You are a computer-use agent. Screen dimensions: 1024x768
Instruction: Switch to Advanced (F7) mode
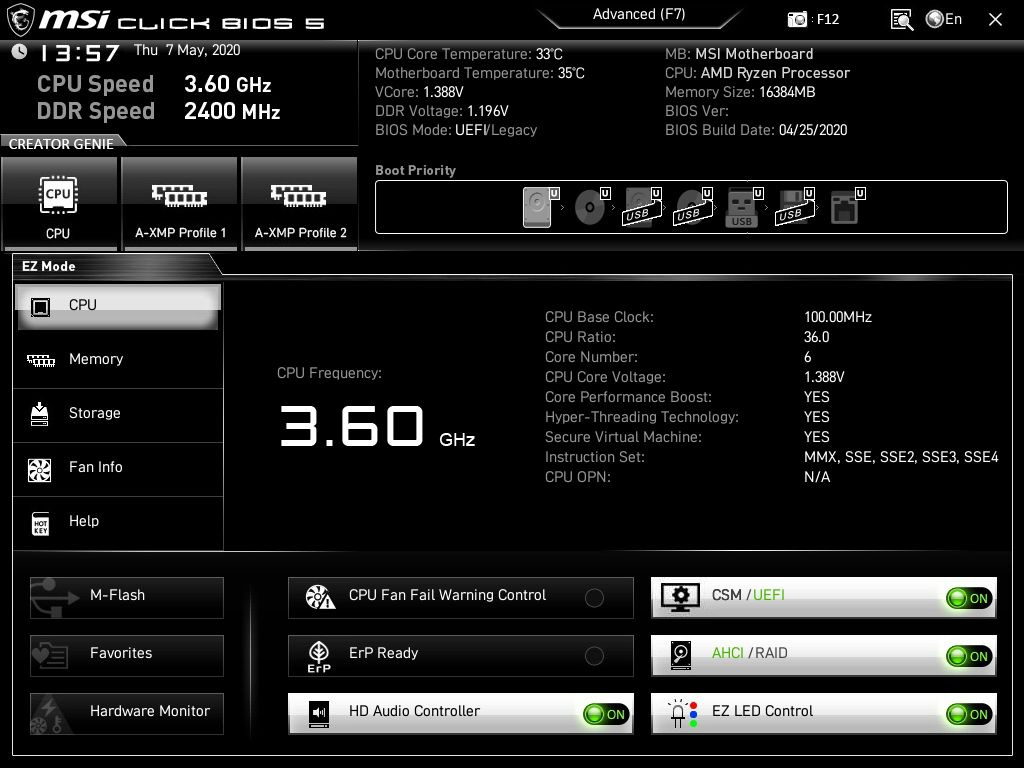(x=639, y=15)
